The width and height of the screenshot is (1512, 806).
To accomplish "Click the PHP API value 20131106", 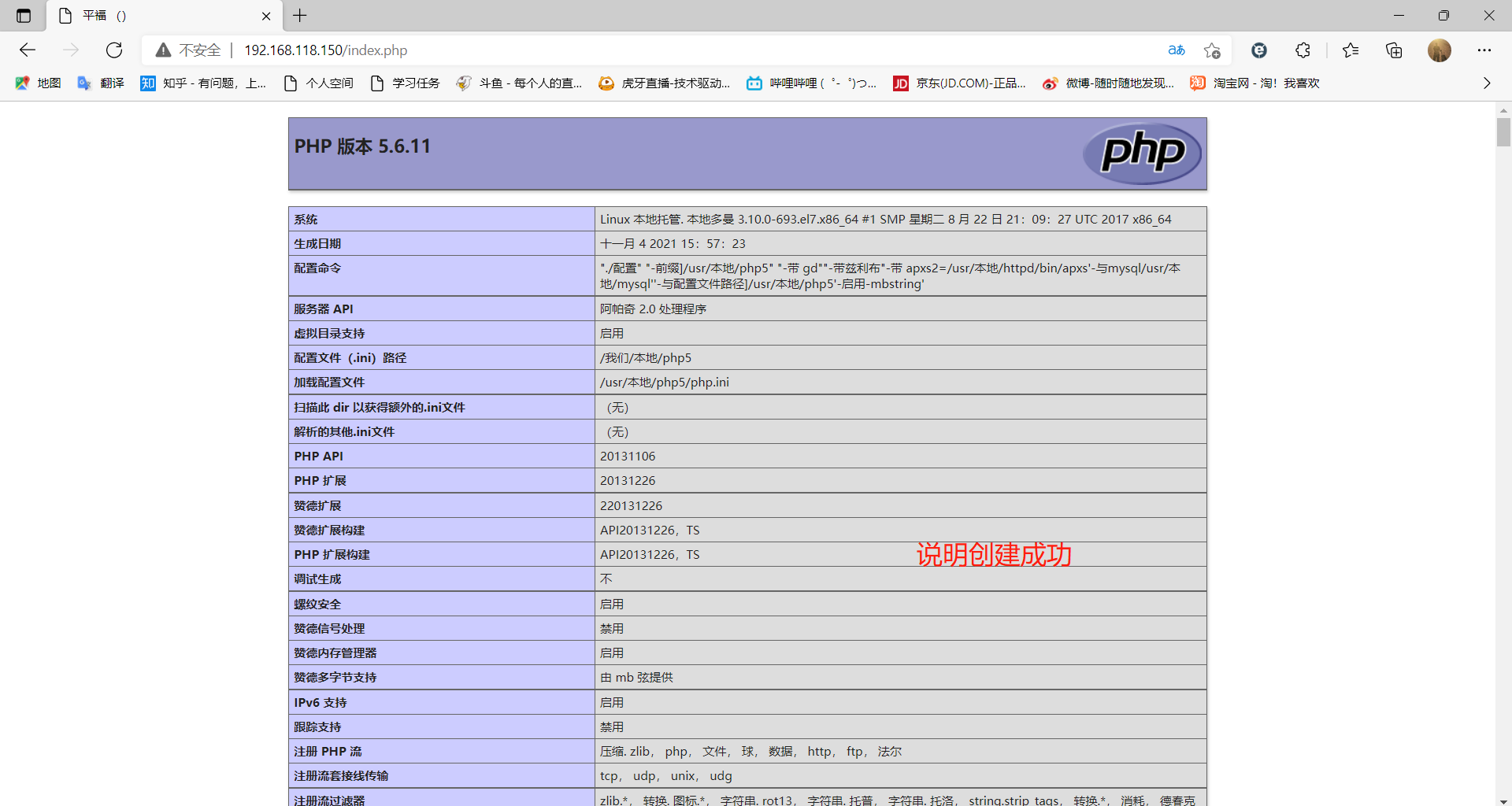I will [x=628, y=457].
